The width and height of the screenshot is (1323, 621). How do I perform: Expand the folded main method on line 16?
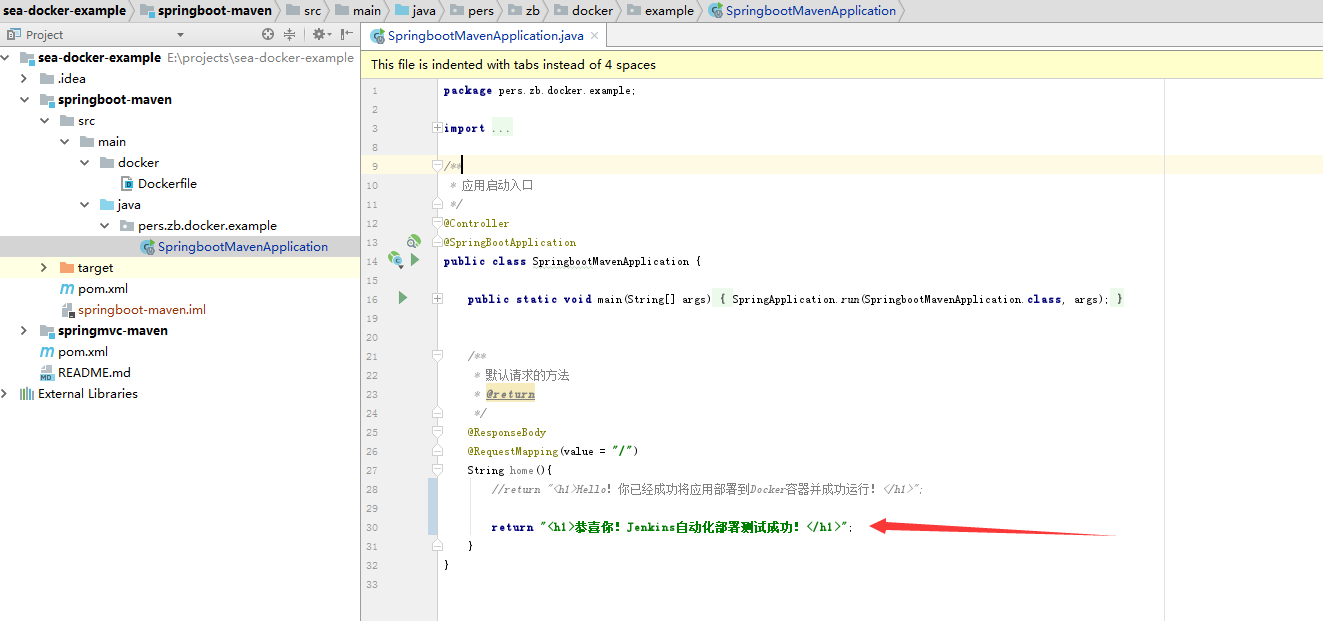pyautogui.click(x=437, y=299)
